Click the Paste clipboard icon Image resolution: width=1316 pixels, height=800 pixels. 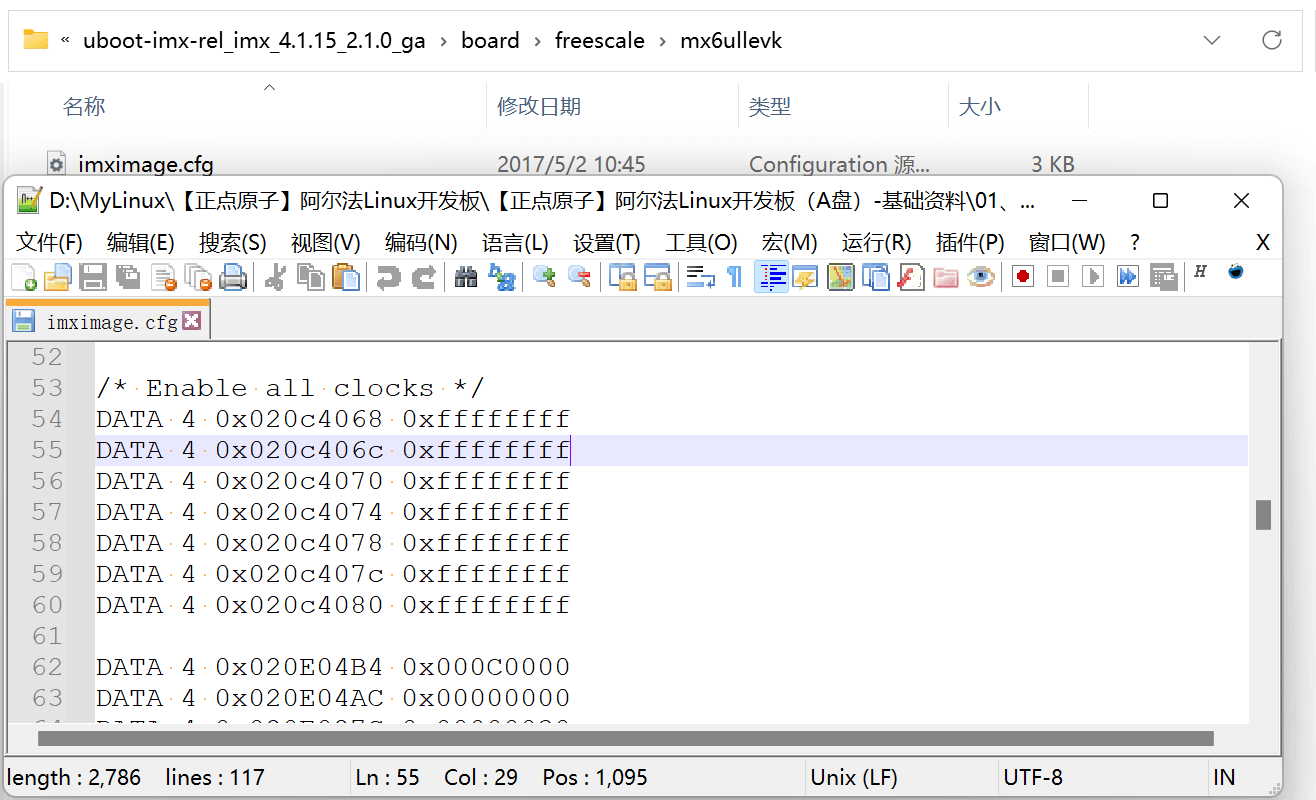[346, 277]
